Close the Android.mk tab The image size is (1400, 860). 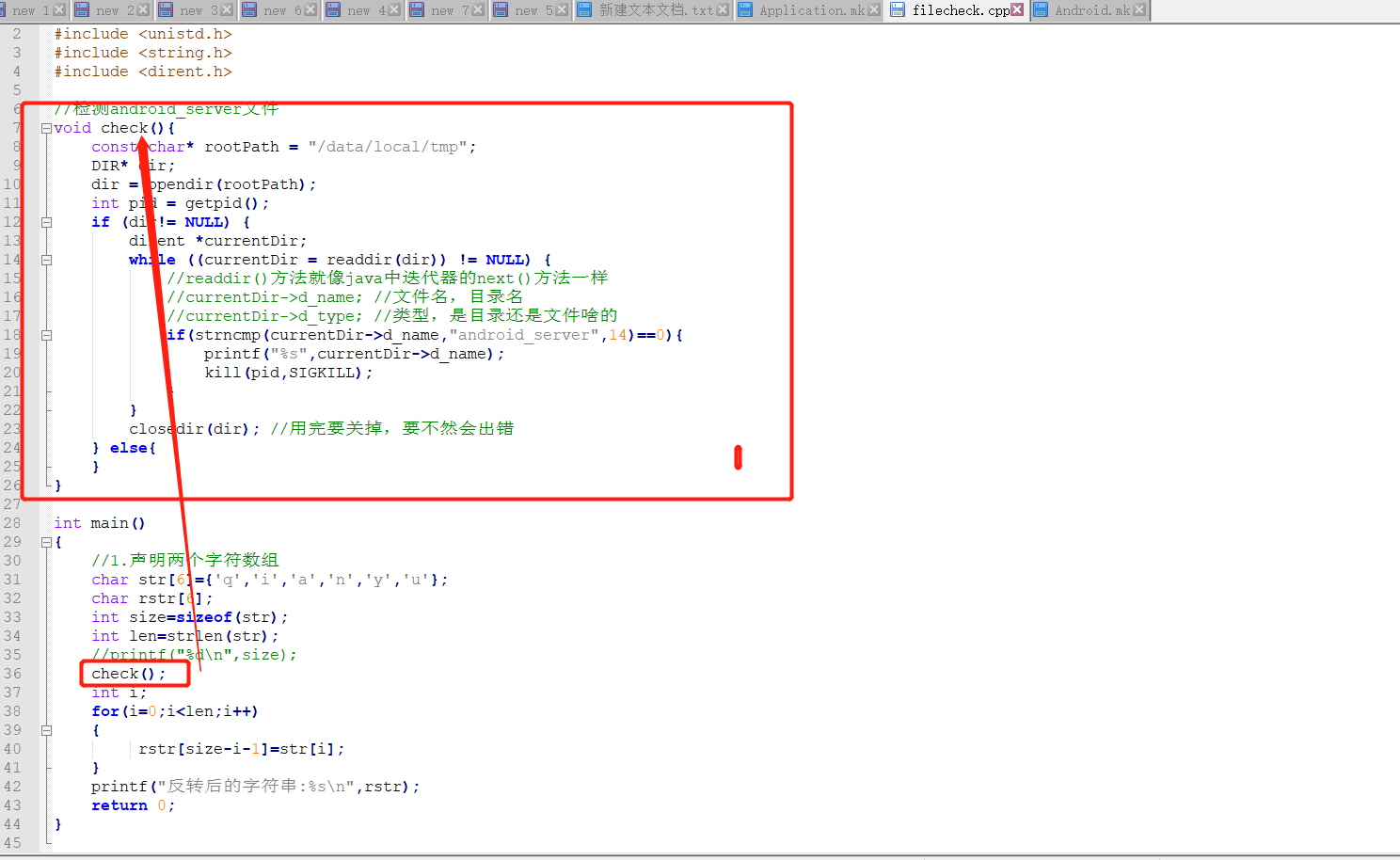coord(1139,10)
